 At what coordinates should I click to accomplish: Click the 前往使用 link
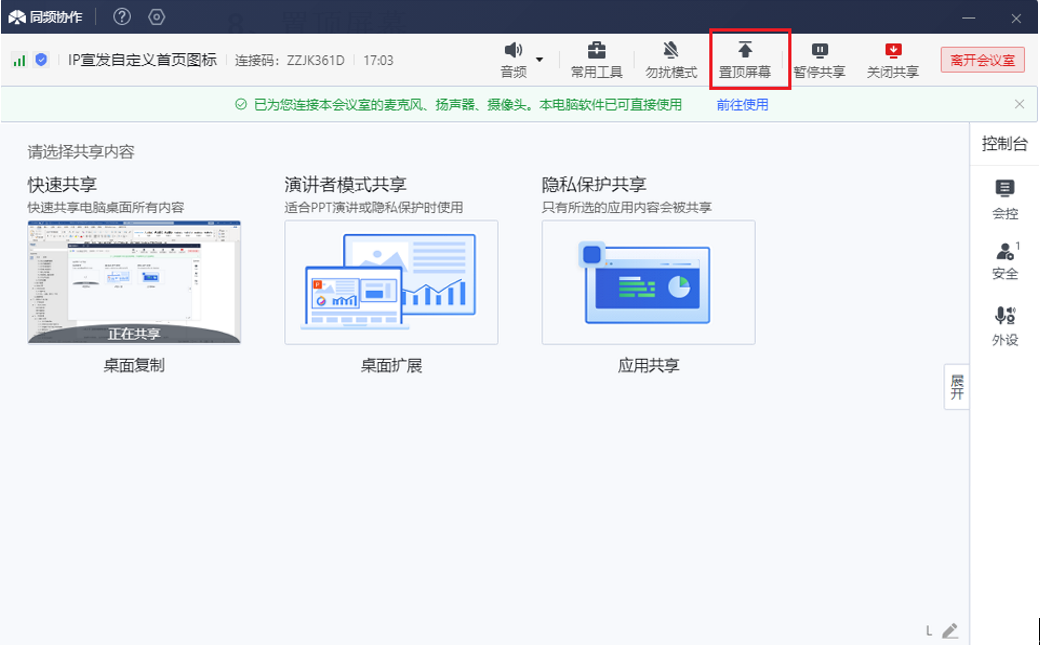[x=742, y=104]
